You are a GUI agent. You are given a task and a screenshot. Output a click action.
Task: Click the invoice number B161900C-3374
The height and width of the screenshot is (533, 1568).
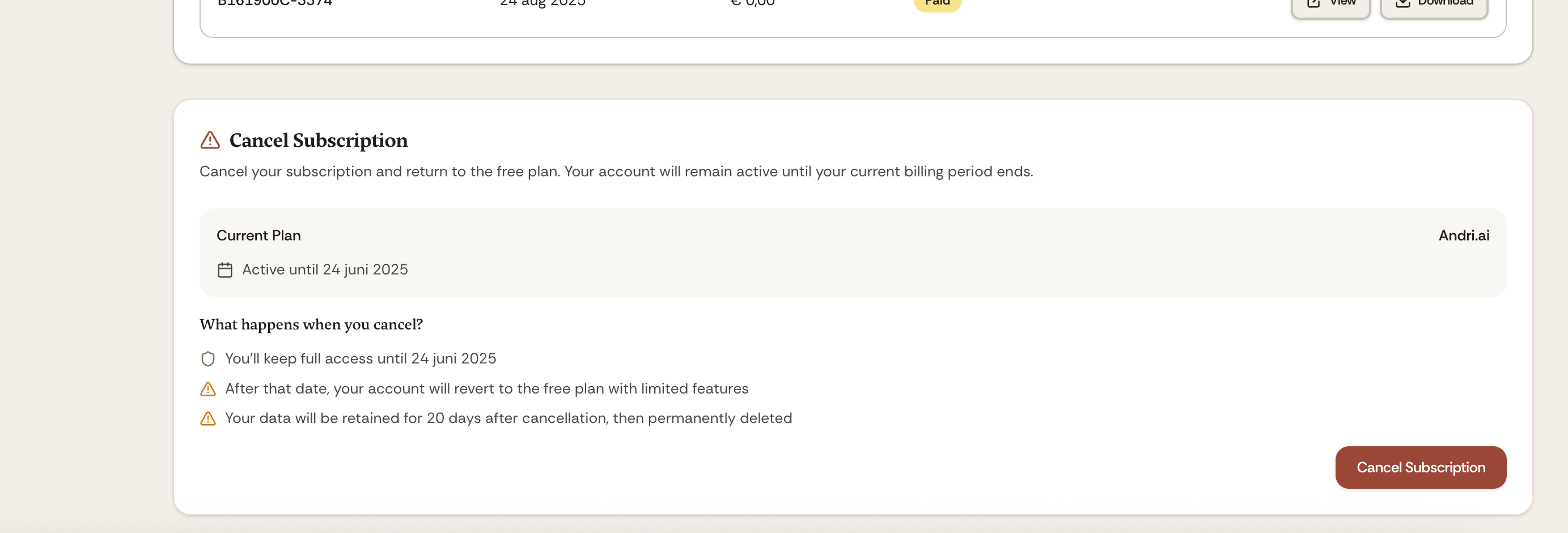tap(275, 2)
